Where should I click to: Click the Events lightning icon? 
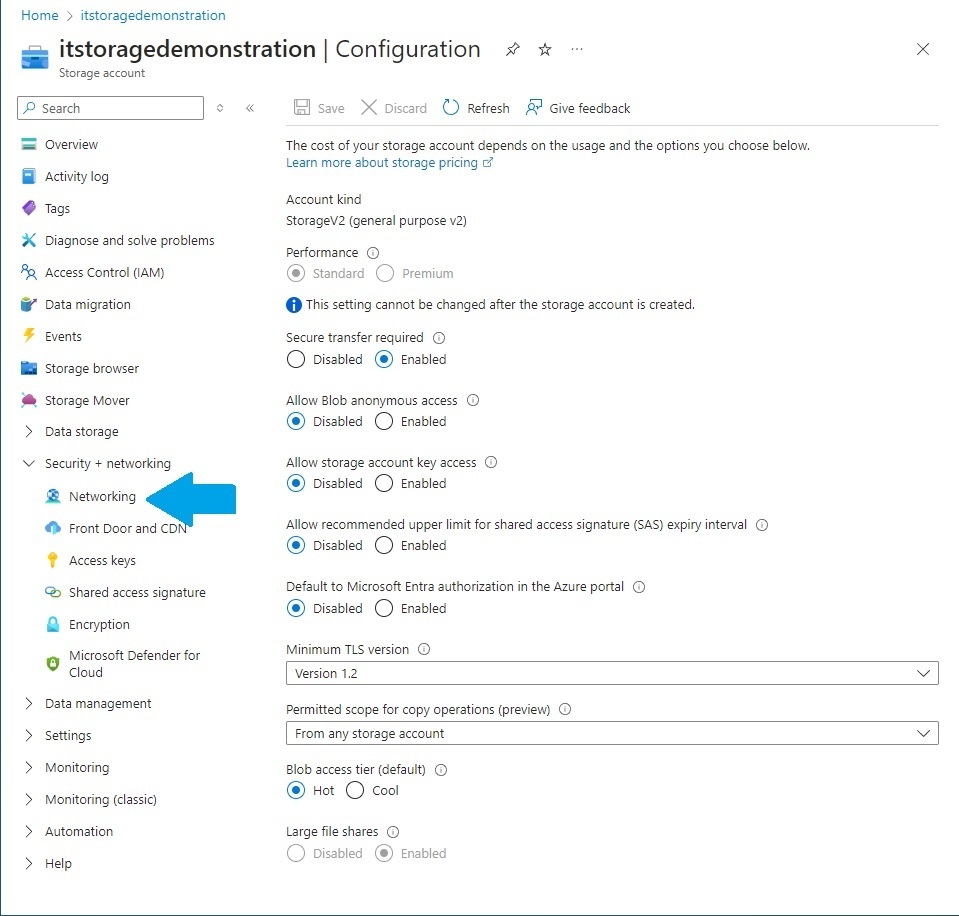point(29,336)
